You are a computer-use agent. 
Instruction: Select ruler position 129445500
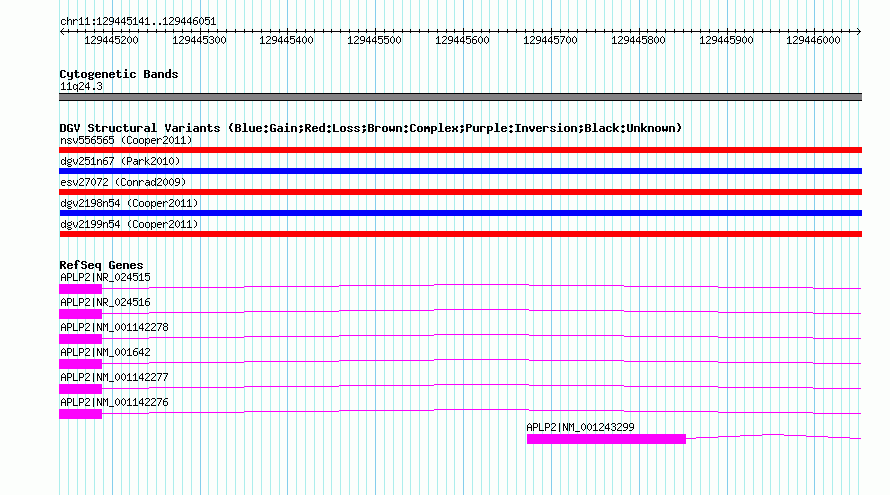click(374, 40)
